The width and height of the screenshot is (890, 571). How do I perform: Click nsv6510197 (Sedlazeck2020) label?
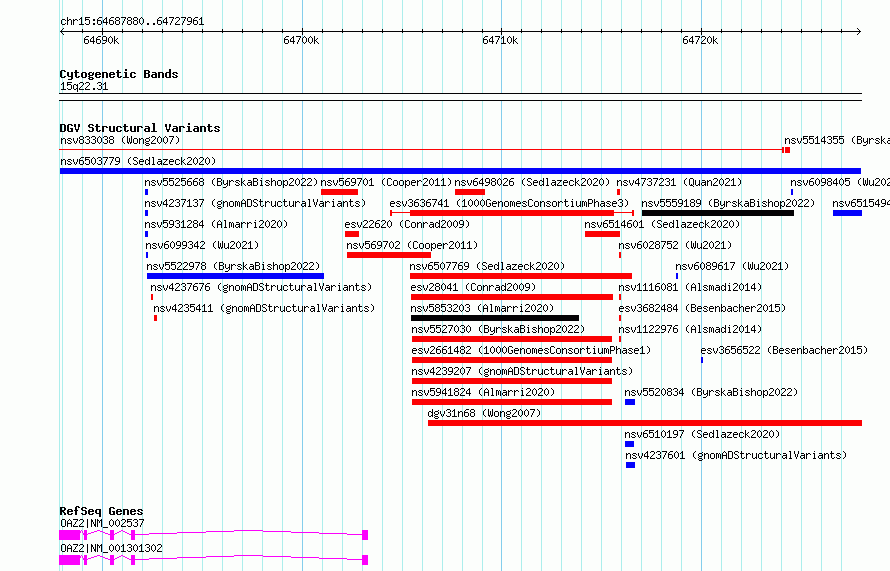703,434
